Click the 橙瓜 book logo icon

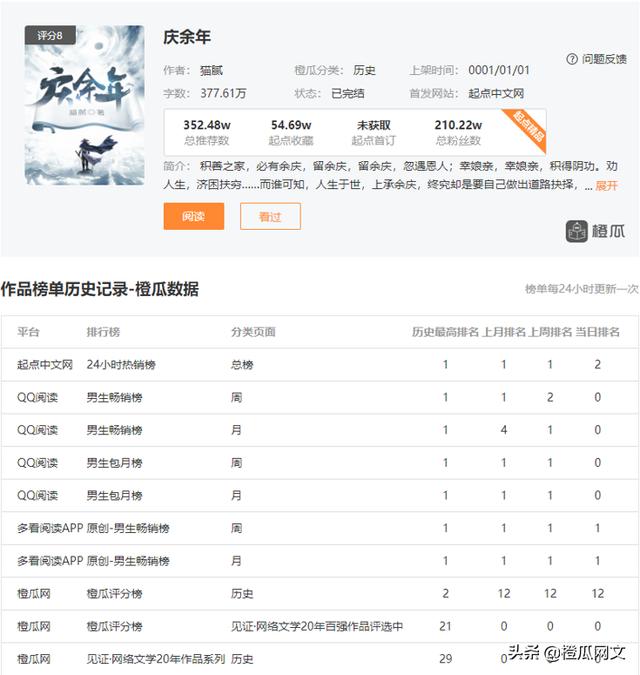pyautogui.click(x=576, y=231)
